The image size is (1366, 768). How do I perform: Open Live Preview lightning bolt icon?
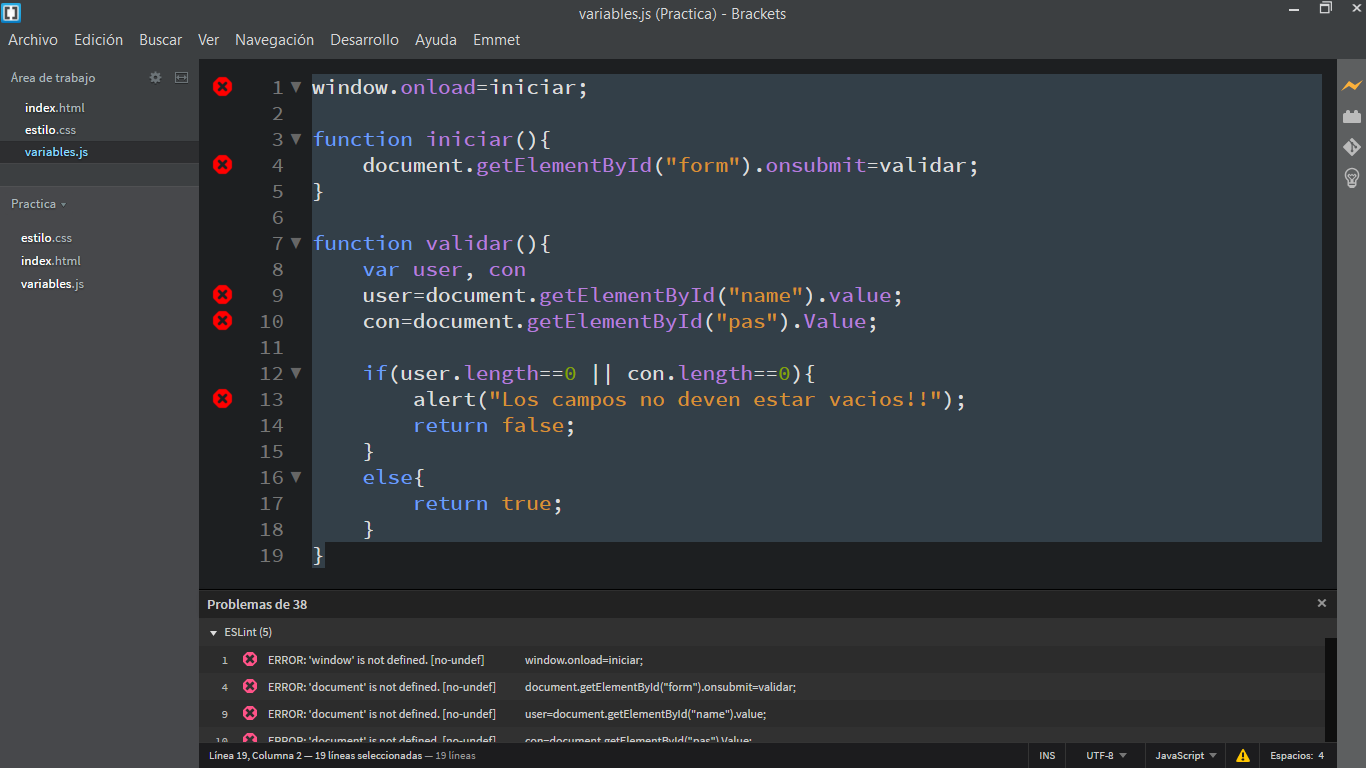1352,86
